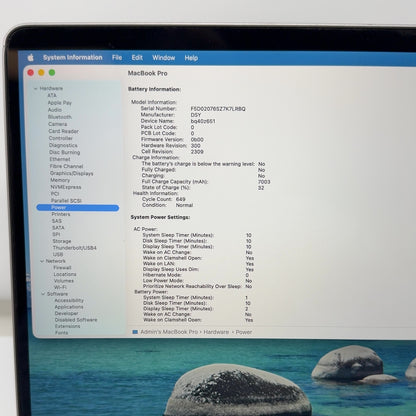416x416 pixels.
Task: Select Fibre Channel in the sidebar
Action: [x=66, y=166]
